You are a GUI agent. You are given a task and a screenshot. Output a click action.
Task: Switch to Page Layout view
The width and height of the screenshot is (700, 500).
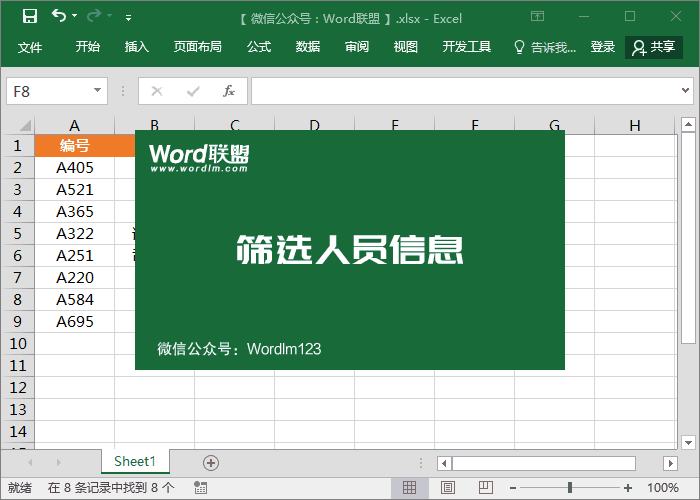coord(445,488)
